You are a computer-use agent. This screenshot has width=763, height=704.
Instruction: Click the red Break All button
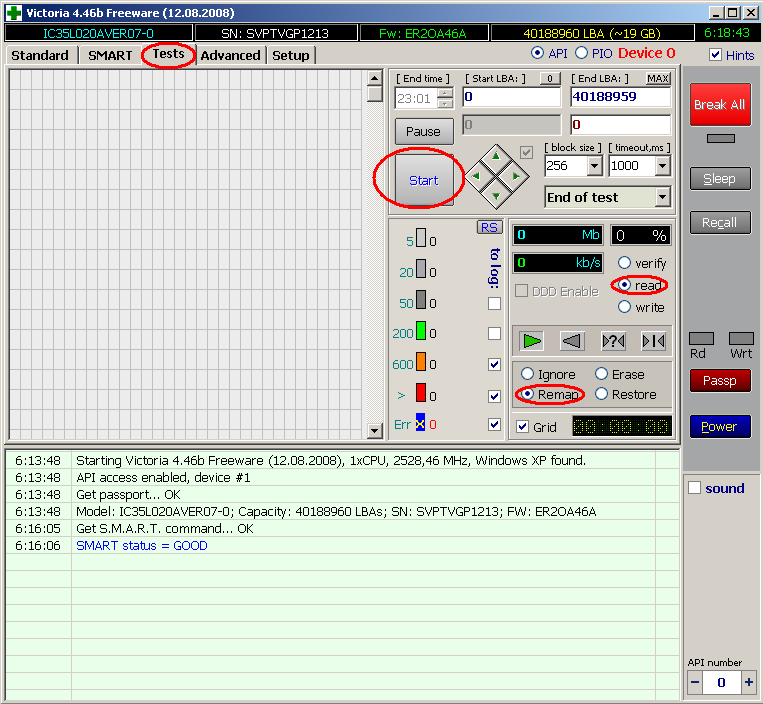coord(720,104)
